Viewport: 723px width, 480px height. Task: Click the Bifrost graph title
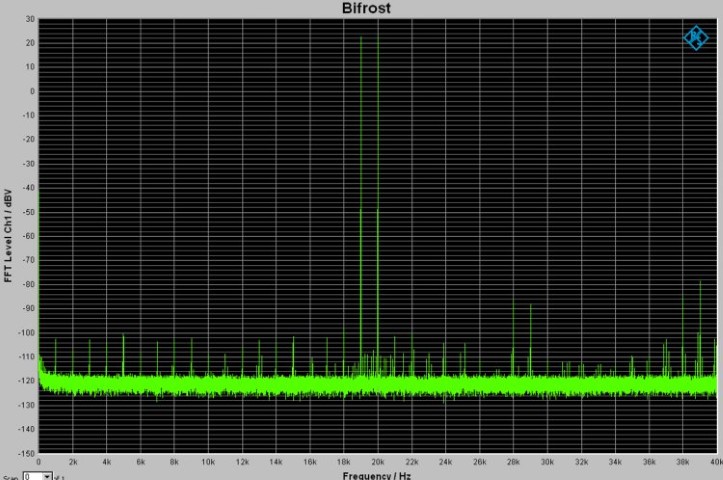(366, 8)
